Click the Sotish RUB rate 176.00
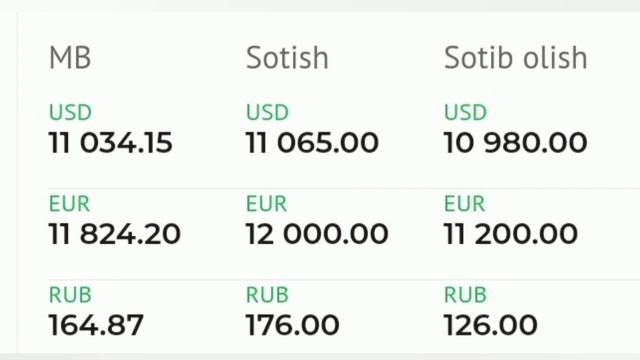Image resolution: width=640 pixels, height=360 pixels. [293, 325]
